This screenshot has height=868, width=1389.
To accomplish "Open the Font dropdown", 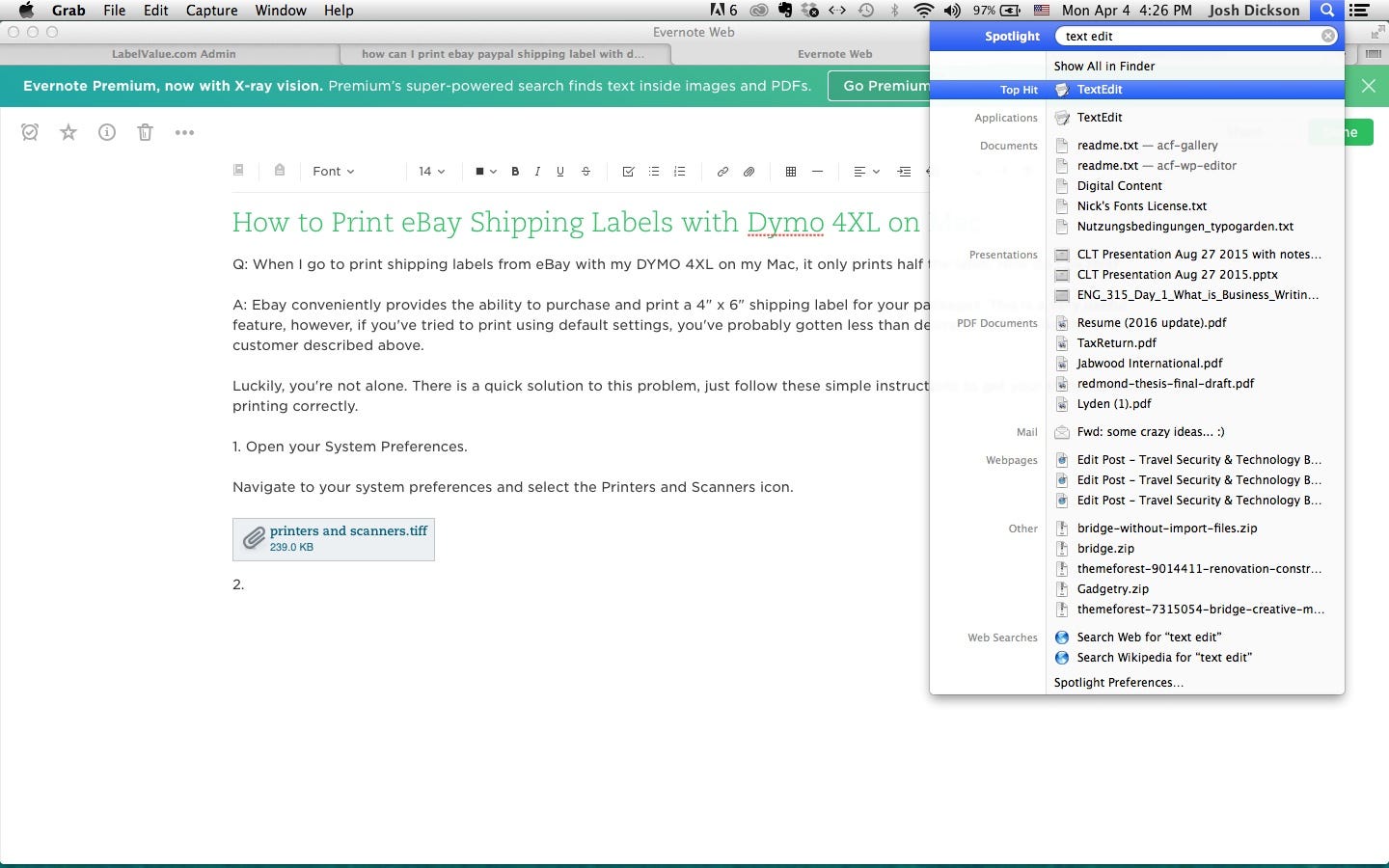I will tap(334, 171).
